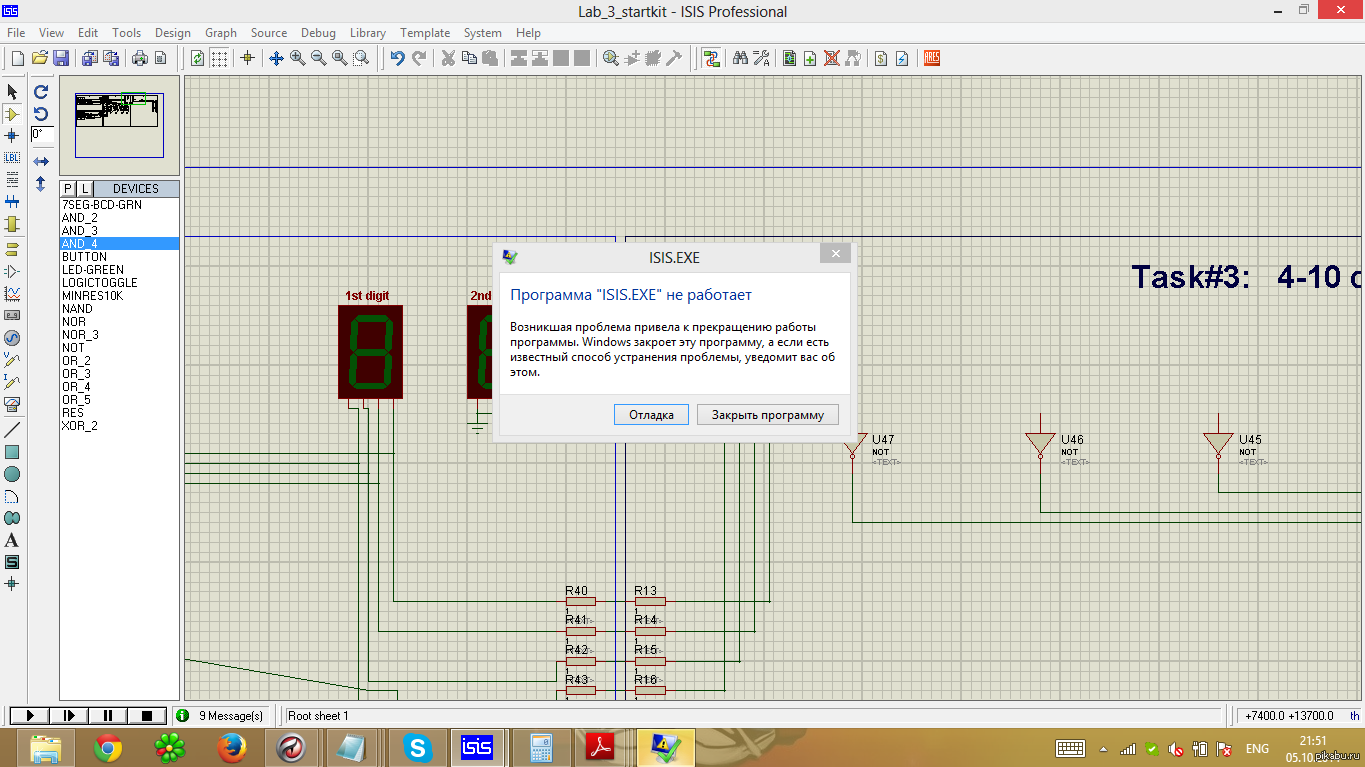This screenshot has width=1365, height=767.
Task: Mirror horizontally with X-mirror arrow icon
Action: [x=41, y=161]
